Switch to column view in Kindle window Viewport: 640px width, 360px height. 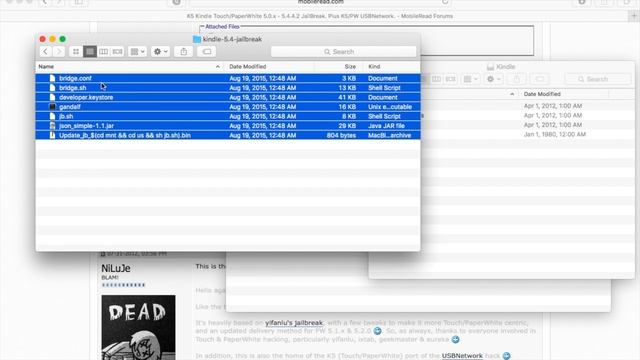(x=436, y=79)
